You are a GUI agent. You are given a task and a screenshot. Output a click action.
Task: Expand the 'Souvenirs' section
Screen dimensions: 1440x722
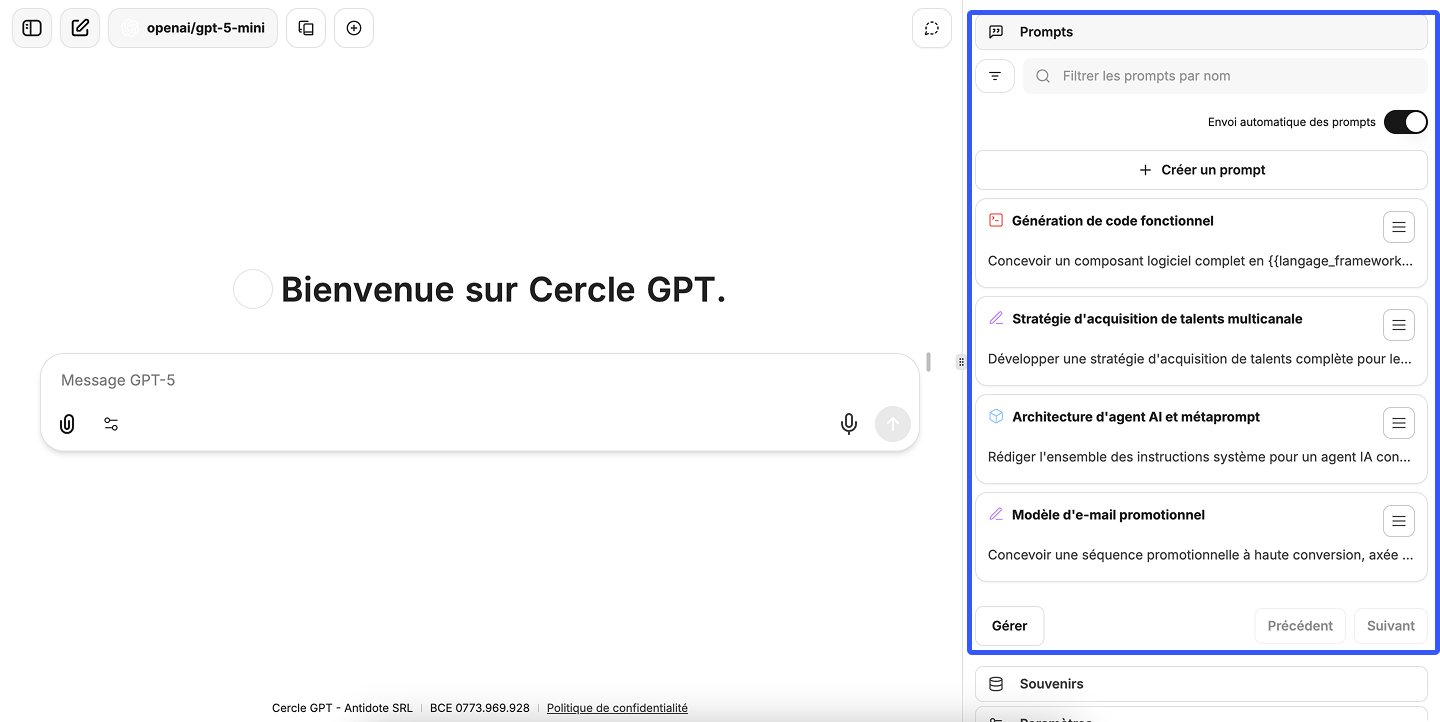point(1201,684)
